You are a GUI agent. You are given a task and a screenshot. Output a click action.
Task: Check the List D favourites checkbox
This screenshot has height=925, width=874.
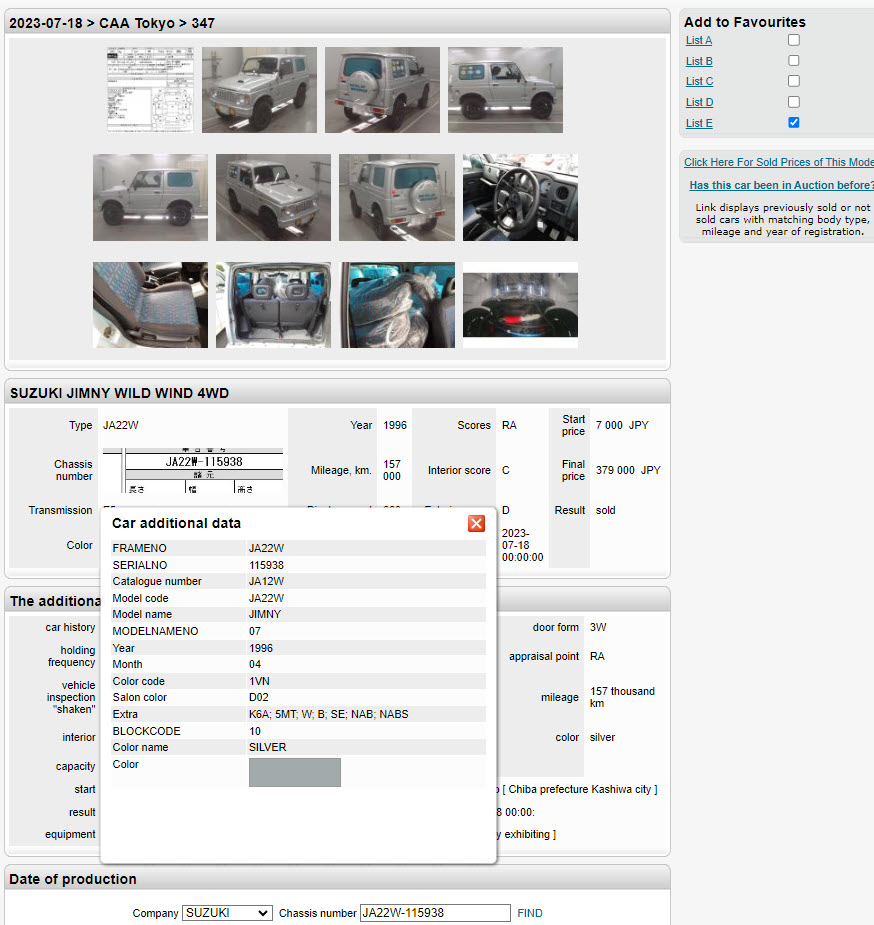794,102
